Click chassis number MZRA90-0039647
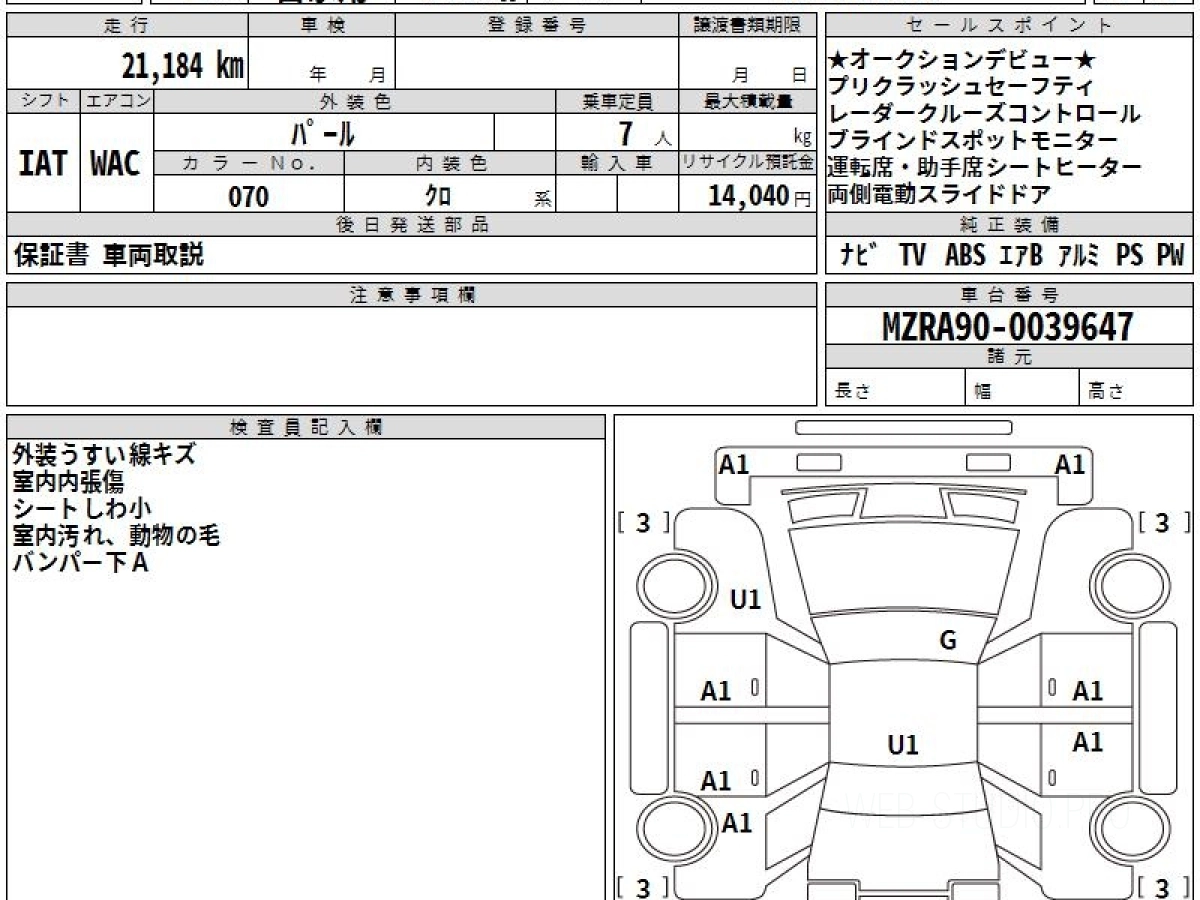1200x900 pixels. click(1008, 327)
